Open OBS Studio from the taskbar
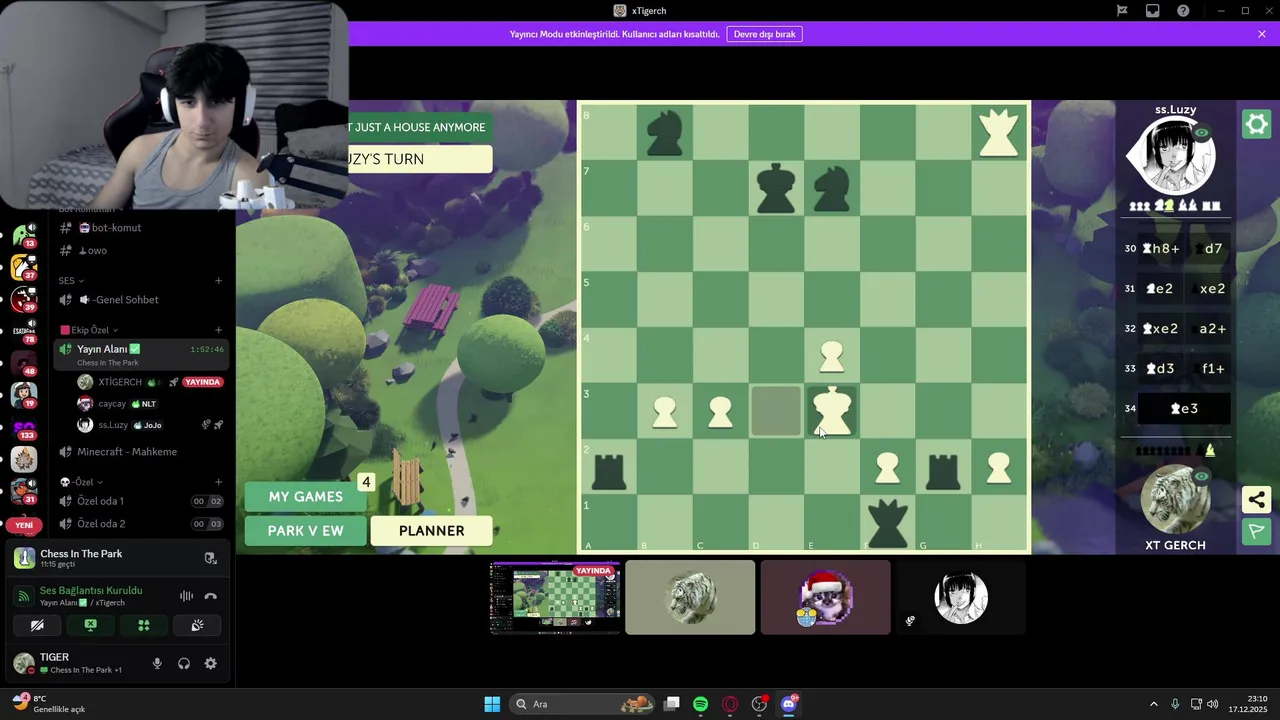Viewport: 1280px width, 720px height. (x=759, y=704)
